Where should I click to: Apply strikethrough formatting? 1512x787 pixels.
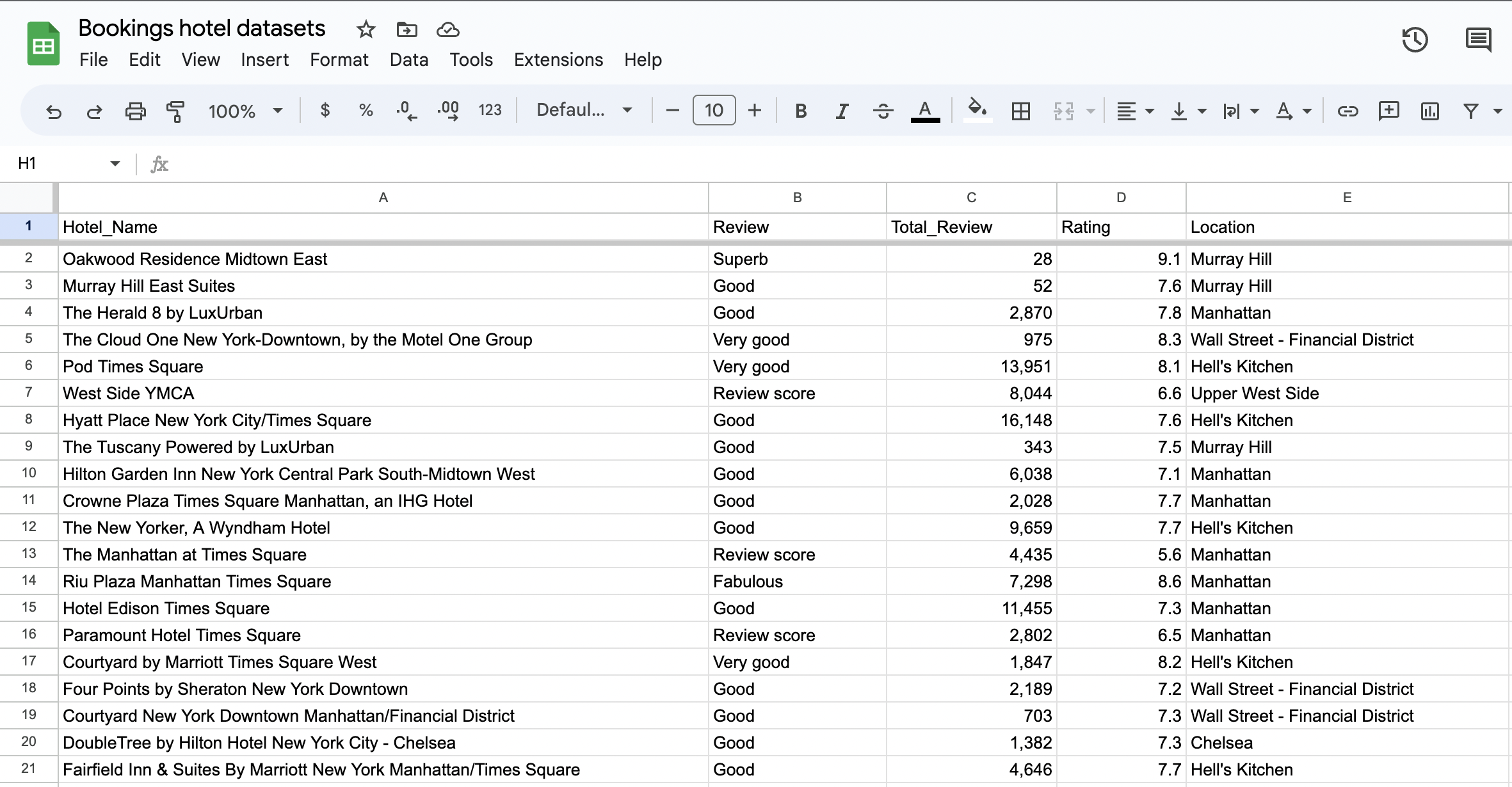click(x=883, y=109)
